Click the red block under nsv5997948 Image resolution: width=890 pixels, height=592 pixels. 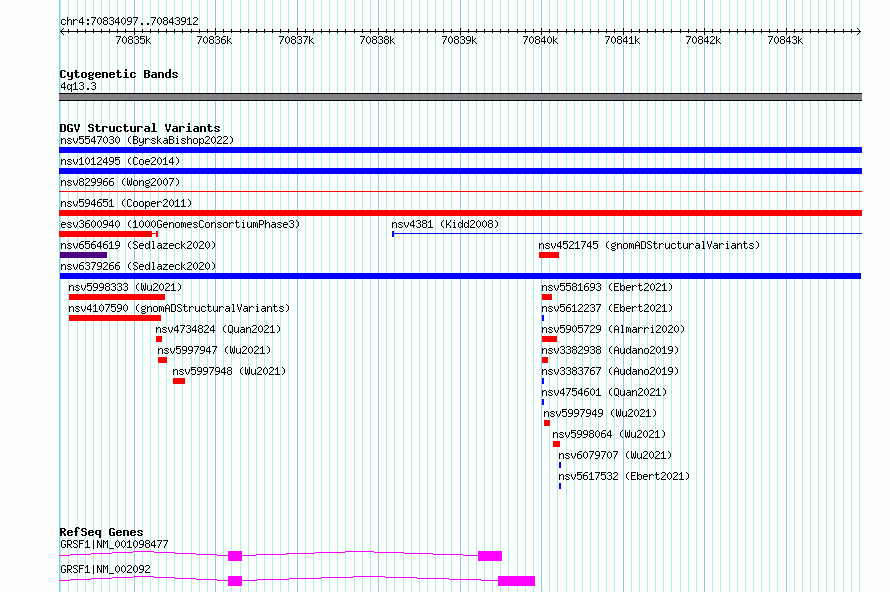coord(179,381)
